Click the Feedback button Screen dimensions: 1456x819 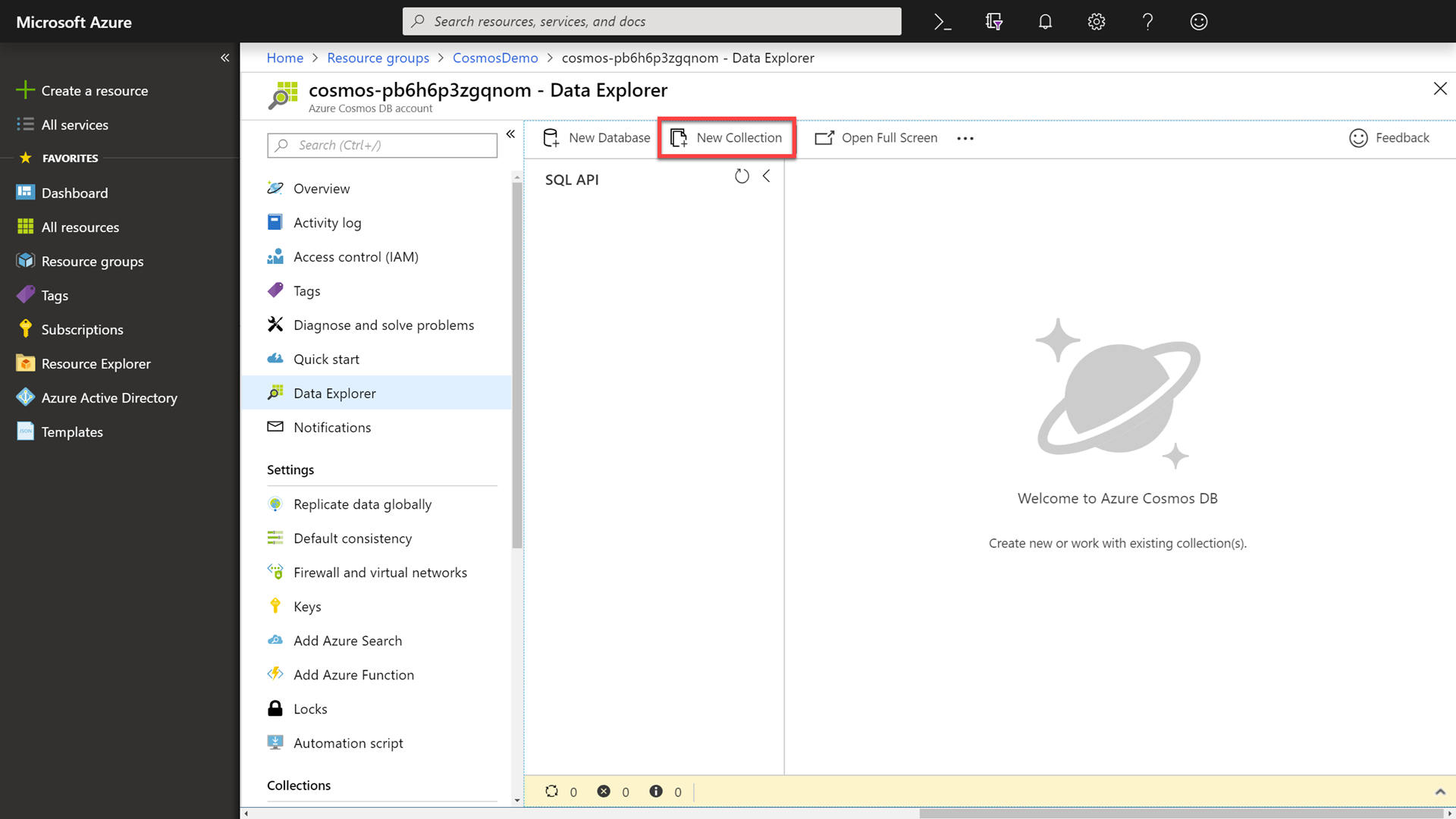[x=1389, y=137]
